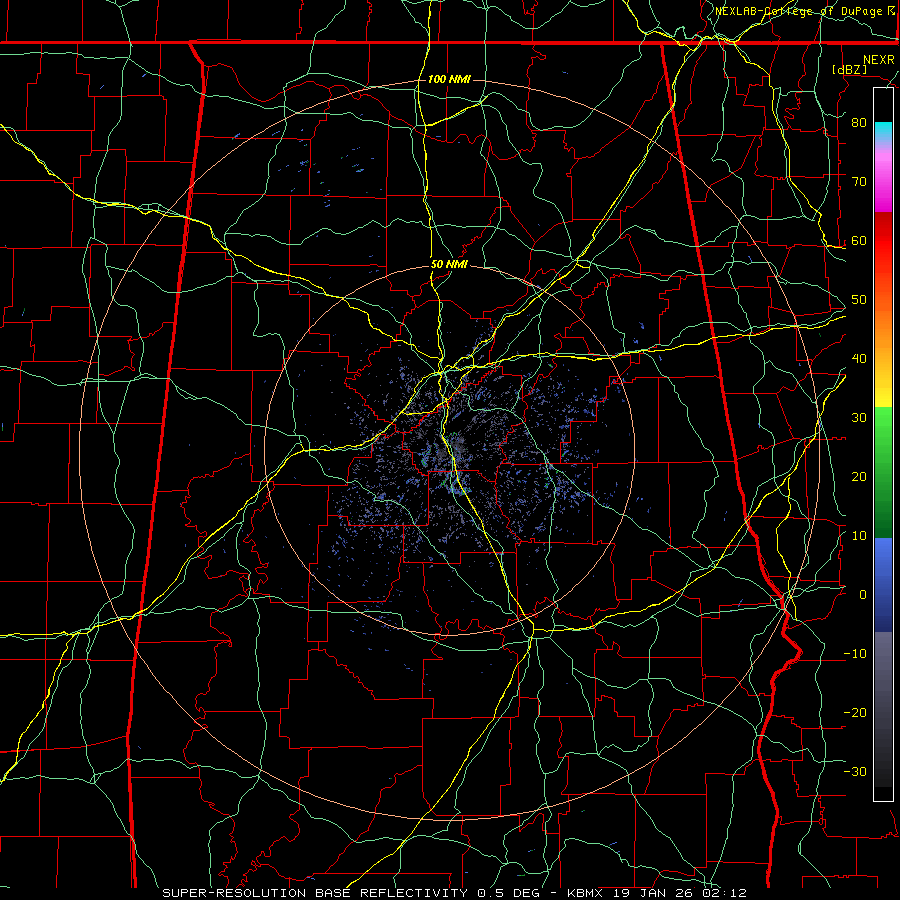
Task: Pick the gray segment near -20 dBZ
Action: (x=883, y=712)
